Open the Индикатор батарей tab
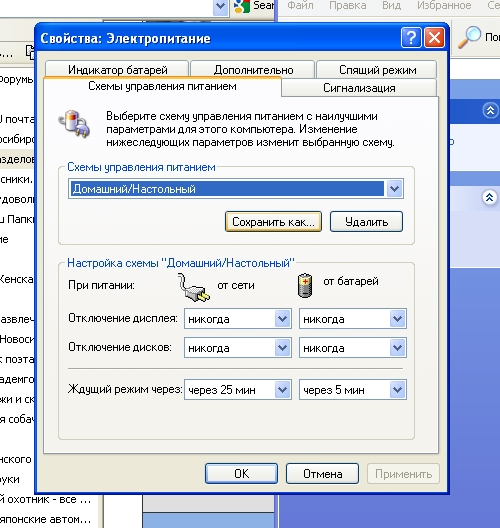 coord(117,69)
